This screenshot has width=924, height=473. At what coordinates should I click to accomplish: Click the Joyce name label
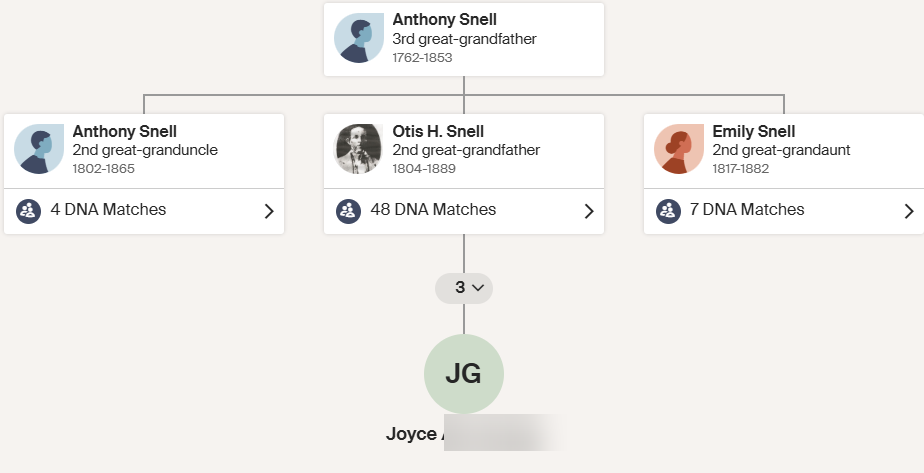(x=412, y=434)
